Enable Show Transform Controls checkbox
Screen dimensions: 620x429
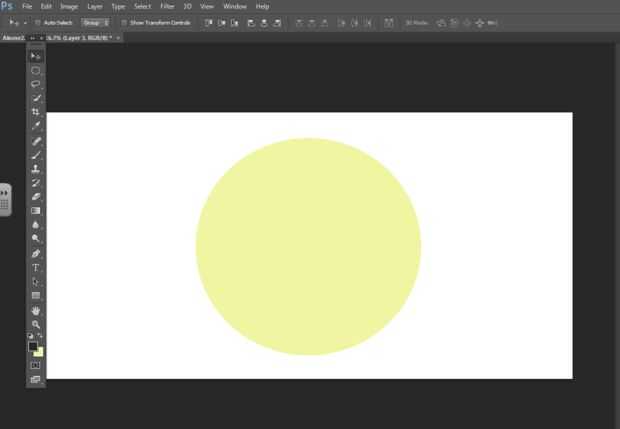pos(124,23)
